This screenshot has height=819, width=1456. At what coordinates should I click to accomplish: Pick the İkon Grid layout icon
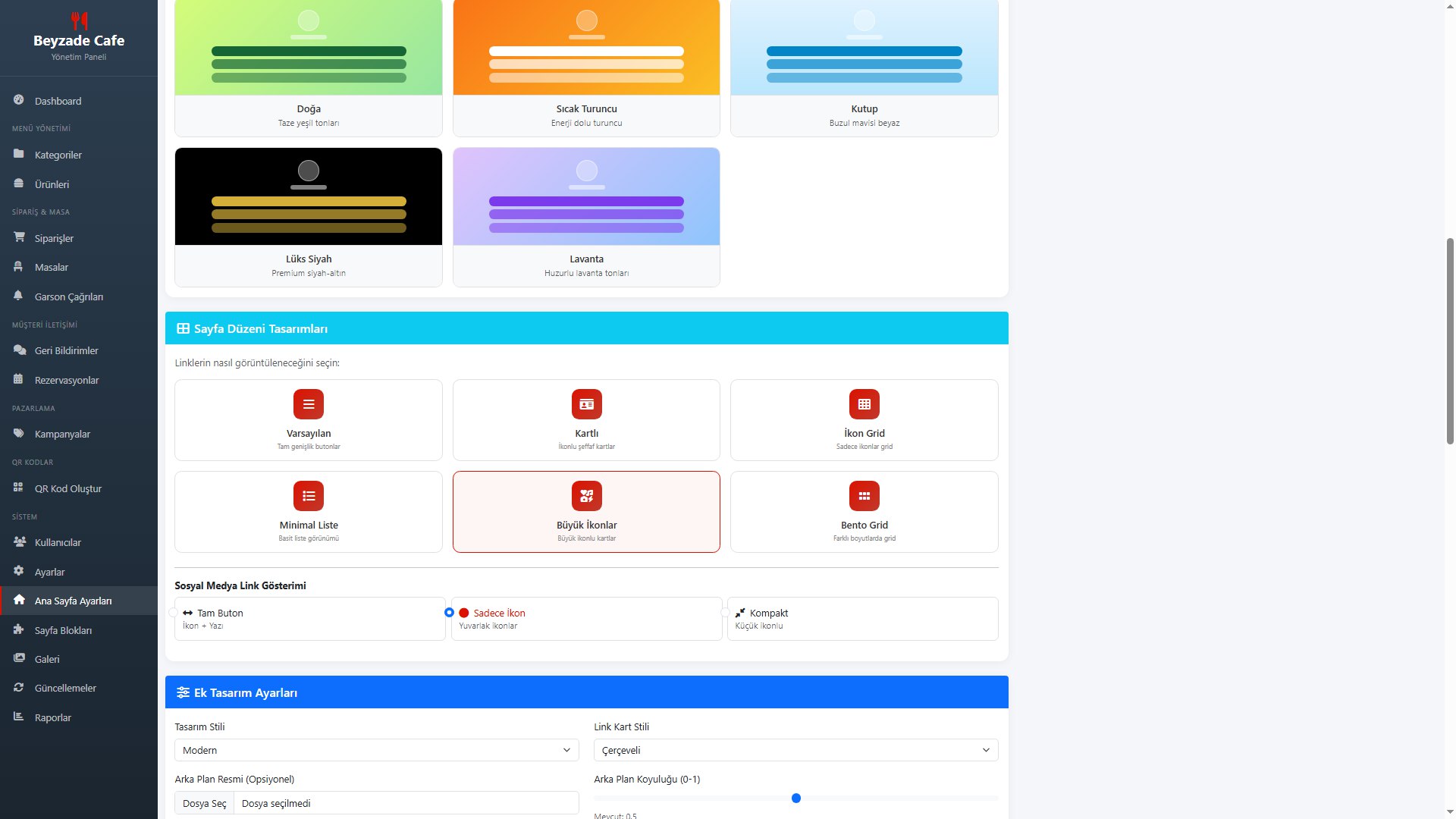[864, 404]
